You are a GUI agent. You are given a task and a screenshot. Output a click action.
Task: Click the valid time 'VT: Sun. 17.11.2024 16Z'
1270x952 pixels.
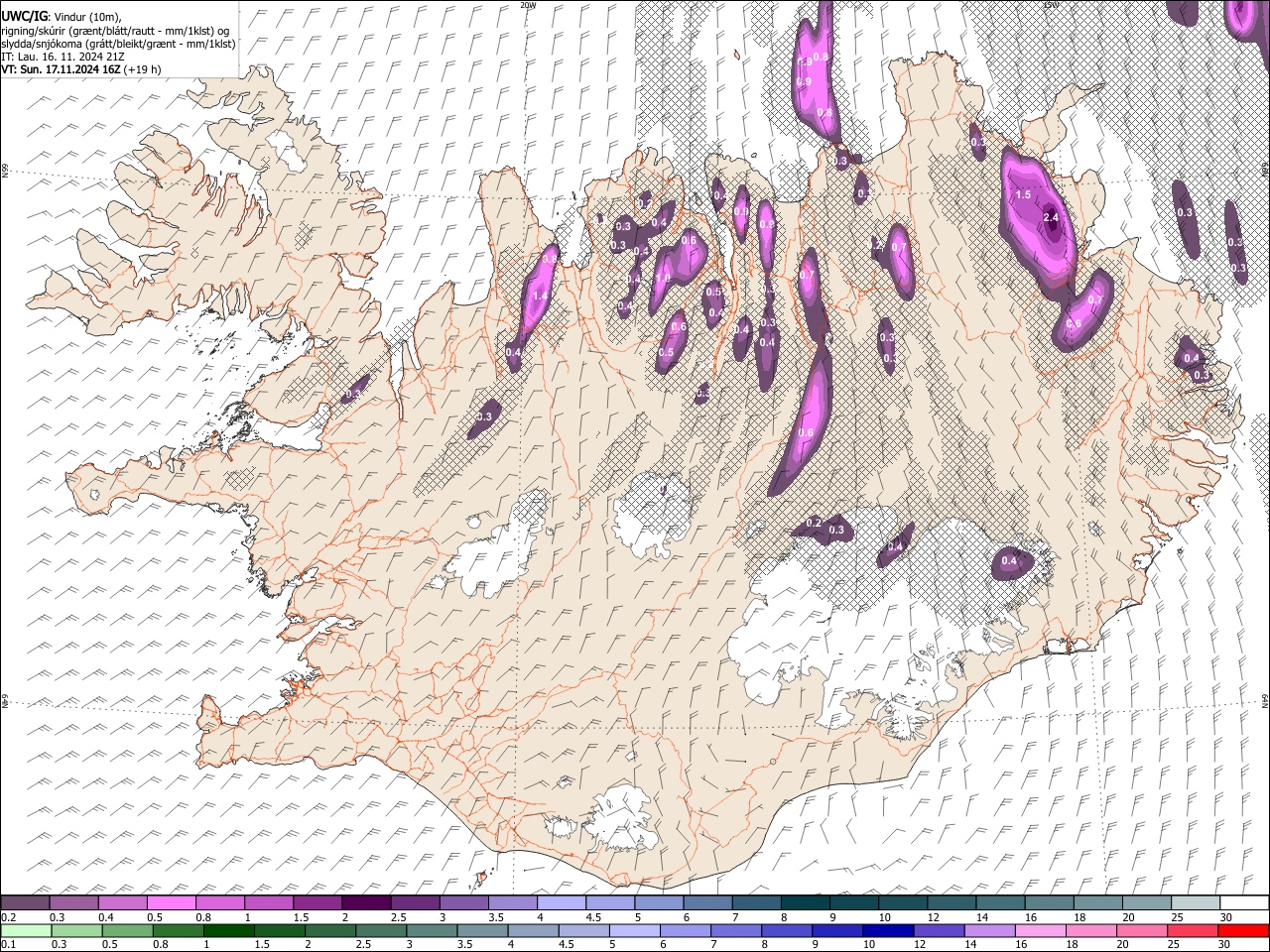coord(60,69)
